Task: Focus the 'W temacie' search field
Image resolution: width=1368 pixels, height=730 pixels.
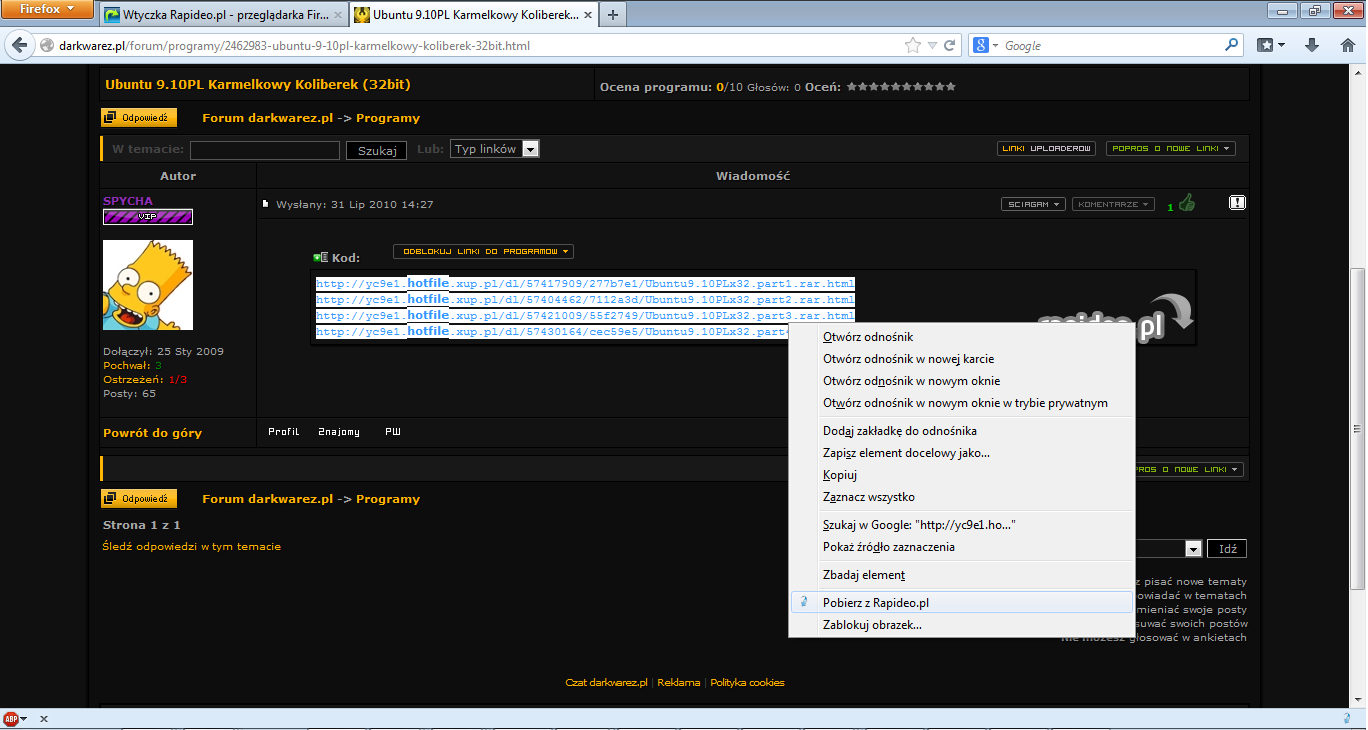Action: tap(265, 150)
